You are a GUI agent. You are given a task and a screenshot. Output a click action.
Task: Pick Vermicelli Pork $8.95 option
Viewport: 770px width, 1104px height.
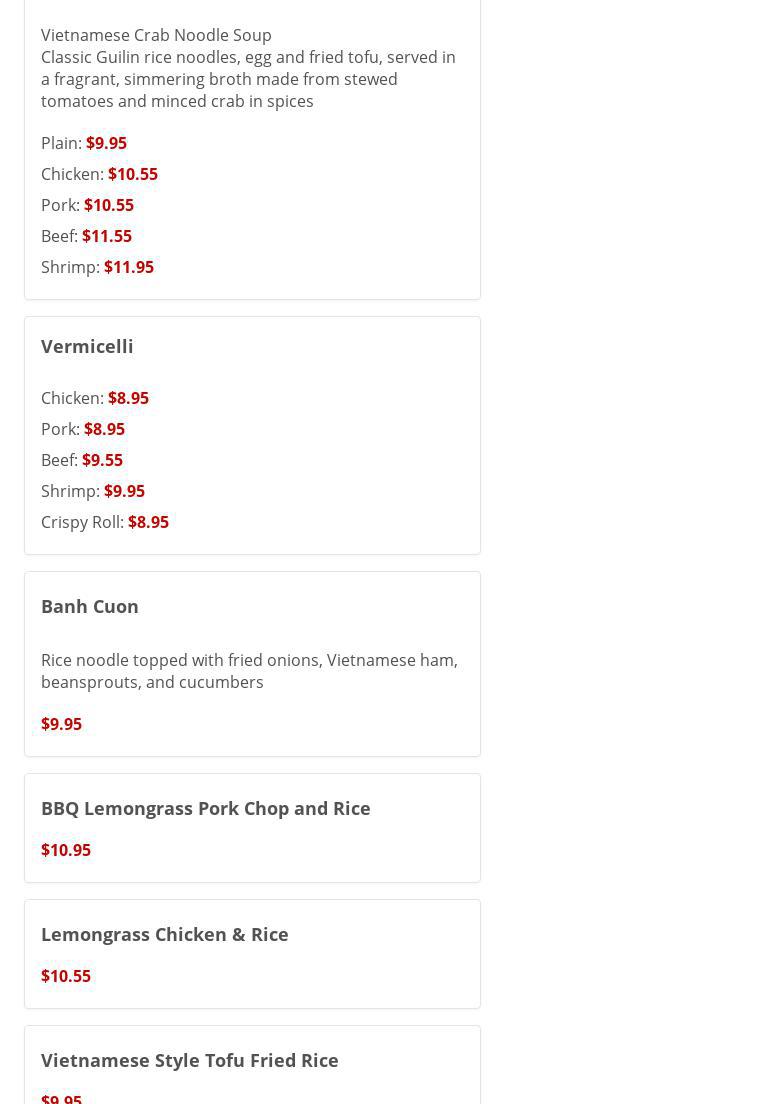(x=104, y=429)
